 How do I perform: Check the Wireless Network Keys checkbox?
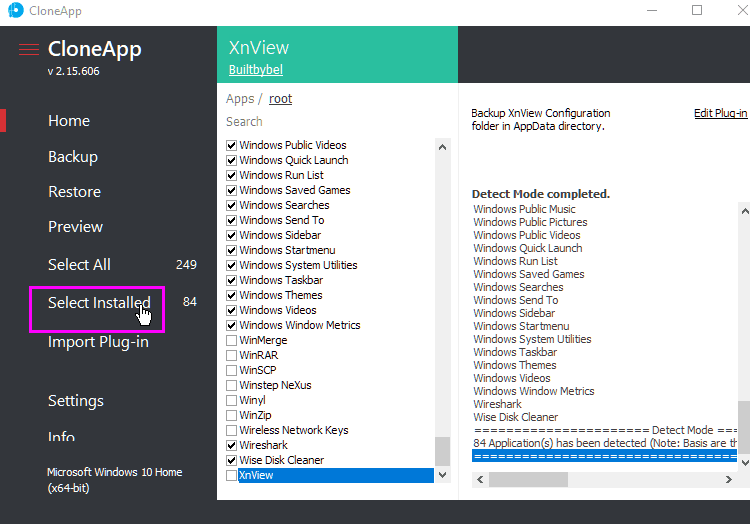click(x=232, y=430)
